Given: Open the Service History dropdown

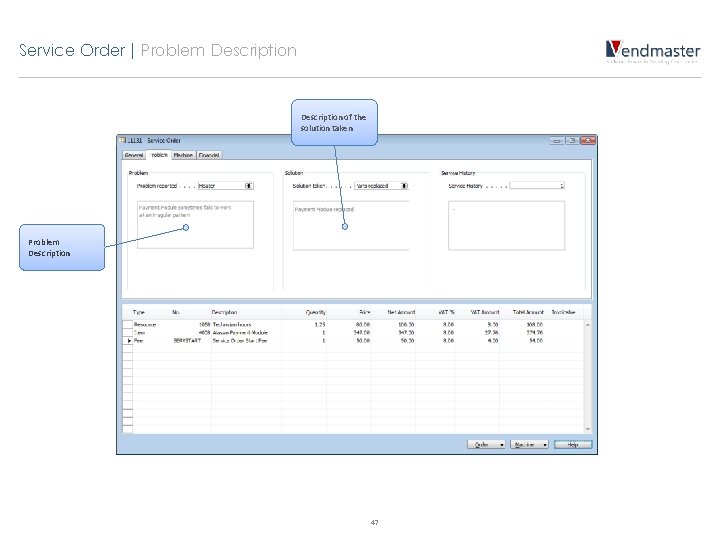Looking at the screenshot, I should pyautogui.click(x=537, y=186).
